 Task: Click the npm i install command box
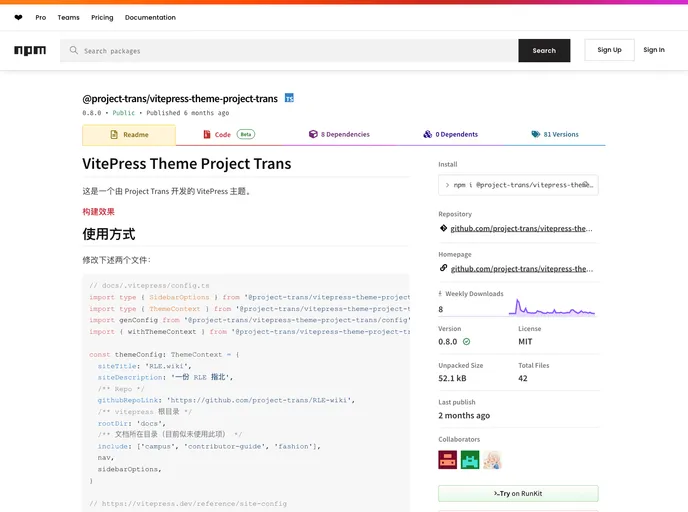(518, 185)
